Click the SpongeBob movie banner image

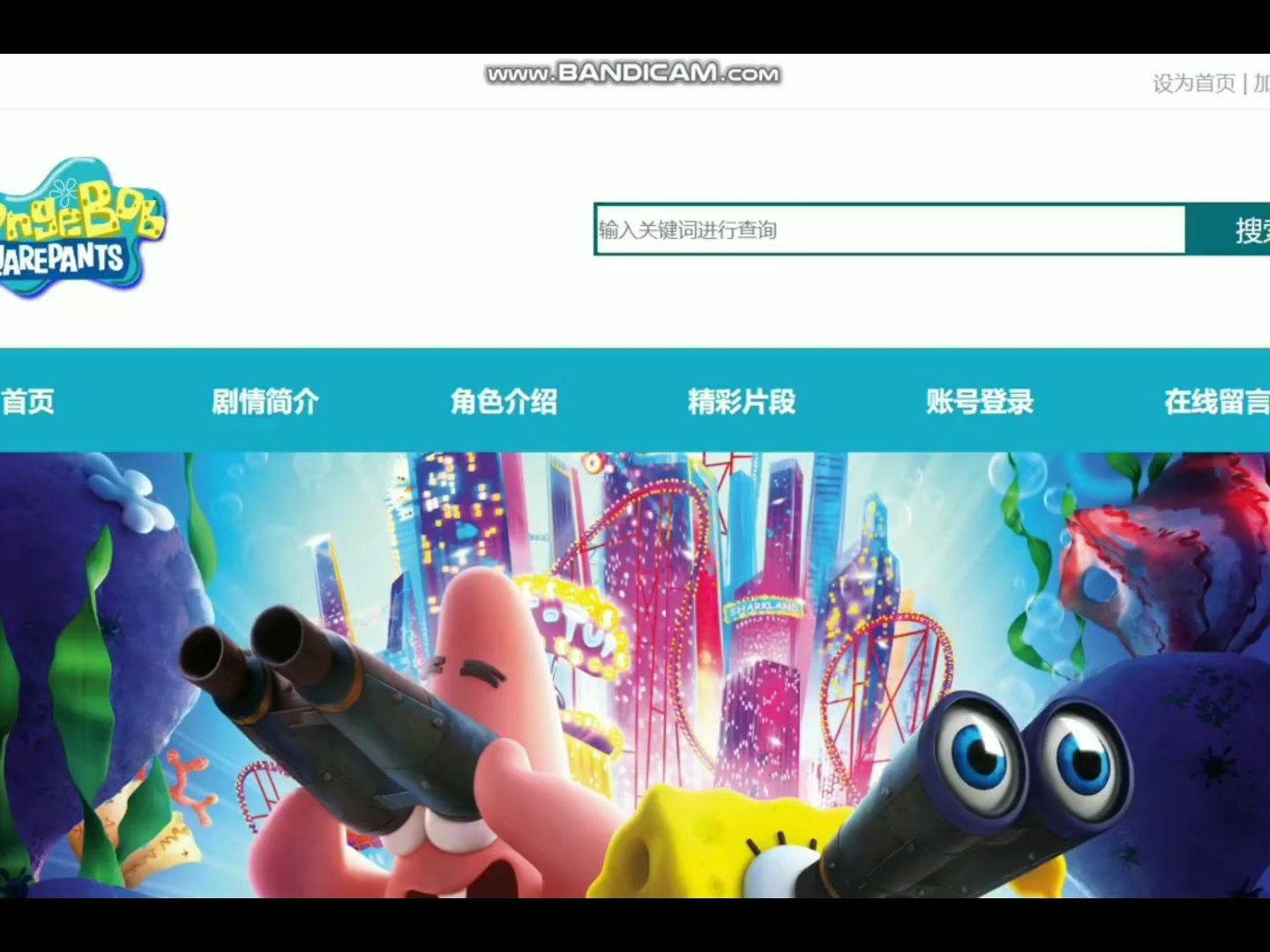pyautogui.click(x=635, y=675)
